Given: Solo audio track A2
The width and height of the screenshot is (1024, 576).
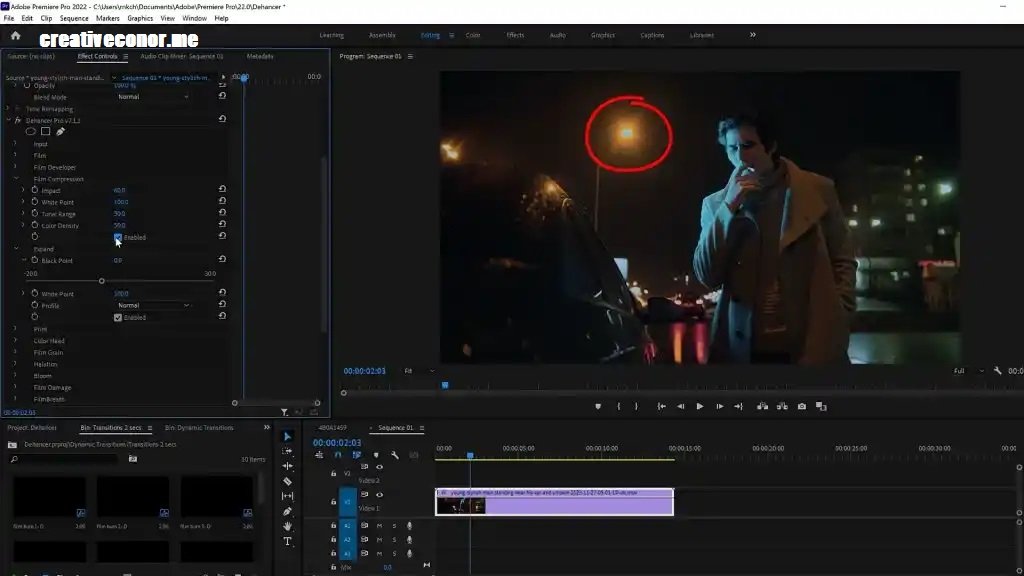Looking at the screenshot, I should 394,539.
